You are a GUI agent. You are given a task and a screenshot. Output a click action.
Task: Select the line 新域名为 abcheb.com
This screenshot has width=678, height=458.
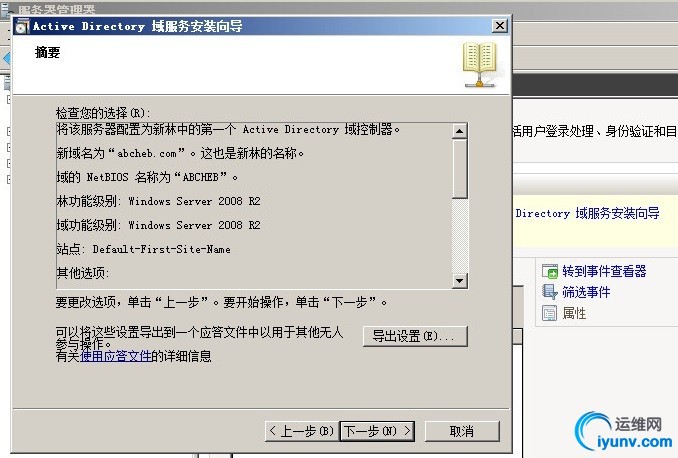pos(180,153)
